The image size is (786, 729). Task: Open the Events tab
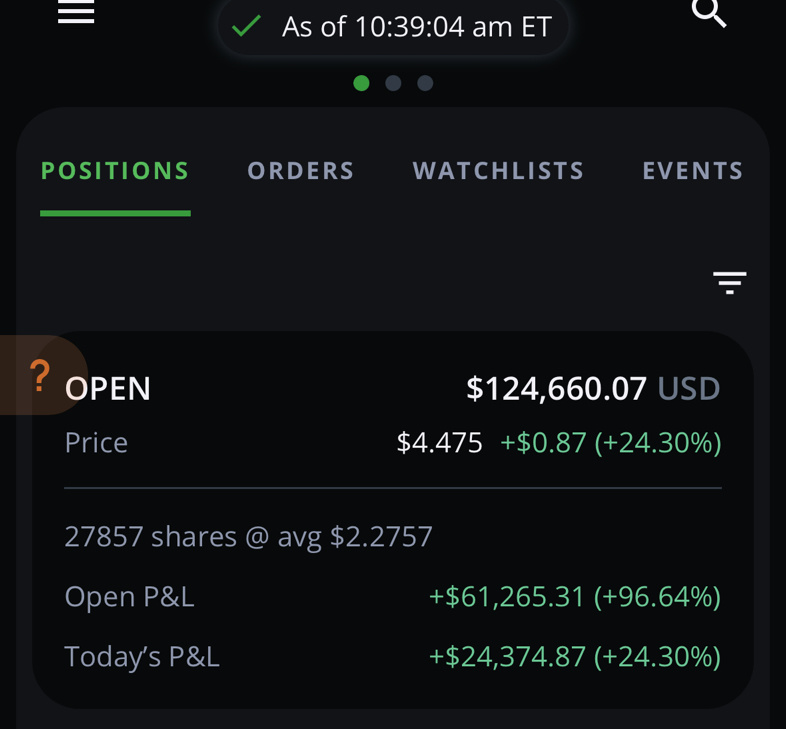point(693,171)
